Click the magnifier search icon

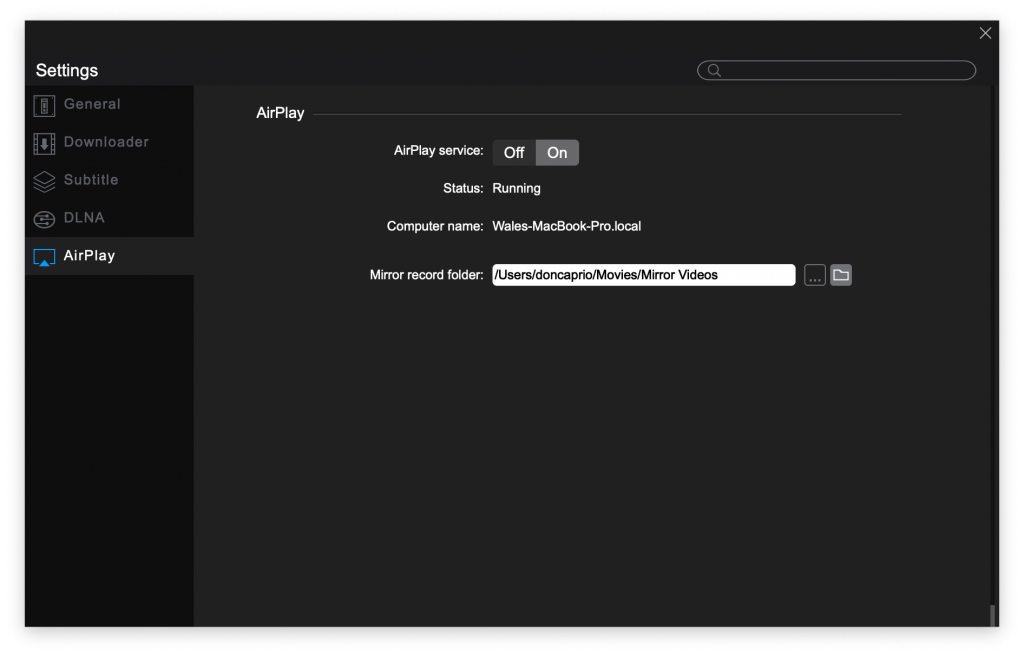point(714,71)
